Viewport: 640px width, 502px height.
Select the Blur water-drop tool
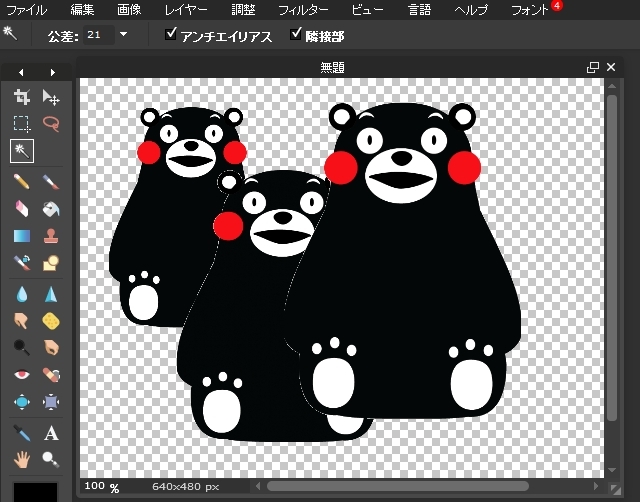pyautogui.click(x=22, y=294)
